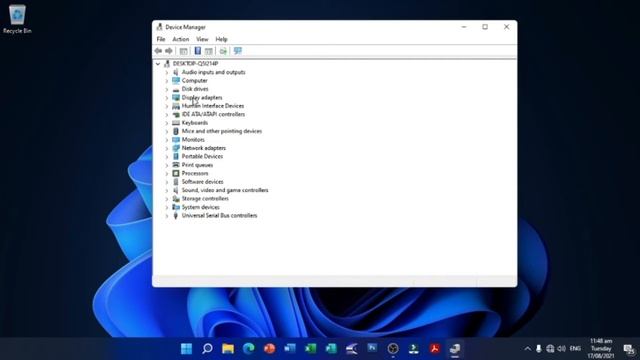Open OBS Studio from the taskbar
Screen dimensions: 640x360
click(393, 349)
